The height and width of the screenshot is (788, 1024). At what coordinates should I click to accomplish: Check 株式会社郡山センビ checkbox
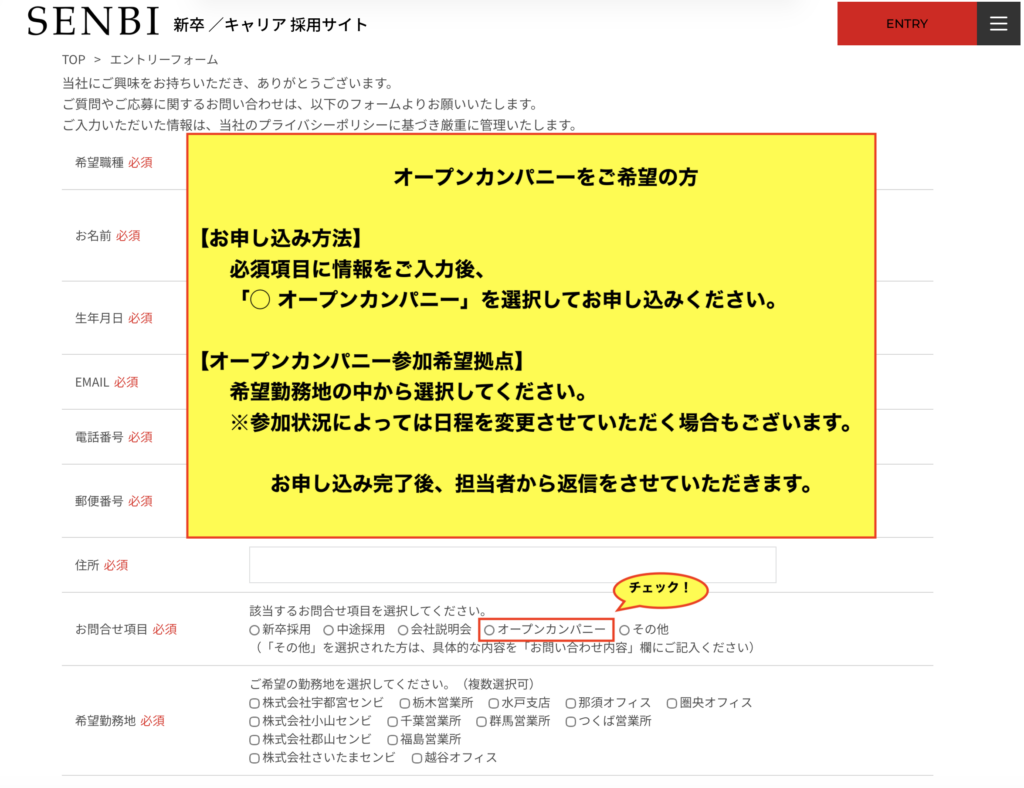(255, 740)
